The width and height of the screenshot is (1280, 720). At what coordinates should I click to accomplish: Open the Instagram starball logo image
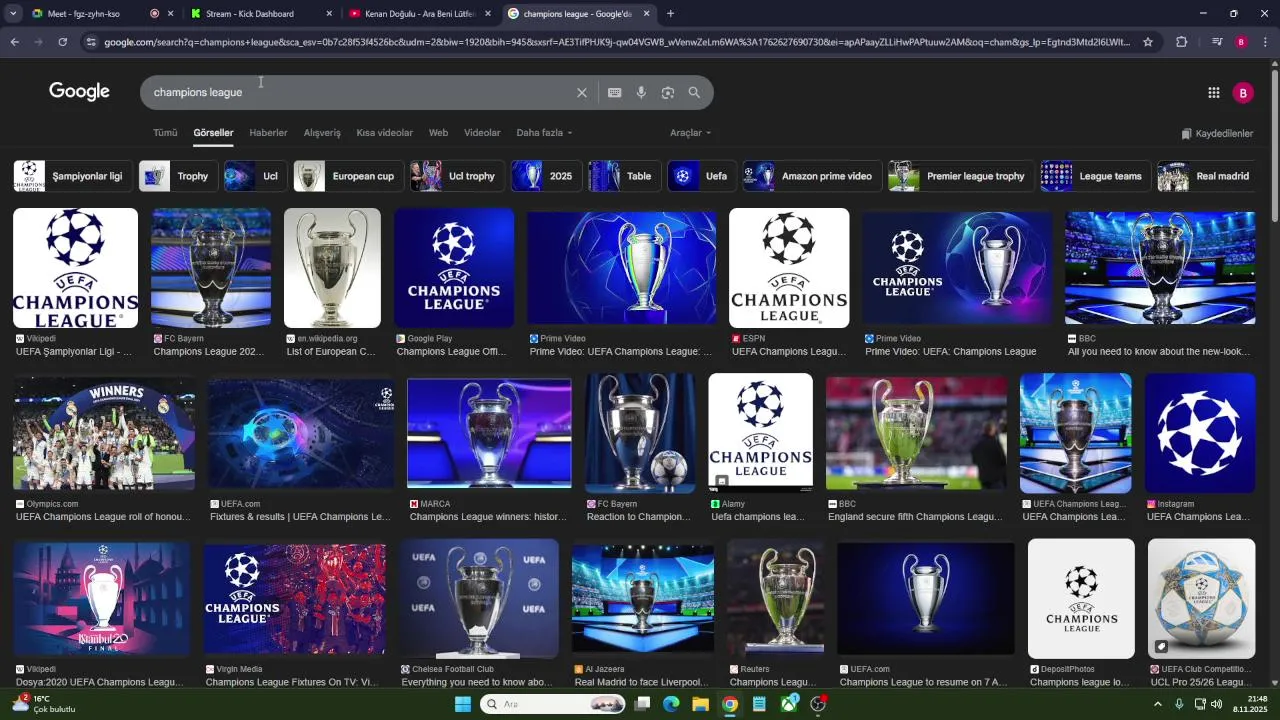[x=1200, y=433]
